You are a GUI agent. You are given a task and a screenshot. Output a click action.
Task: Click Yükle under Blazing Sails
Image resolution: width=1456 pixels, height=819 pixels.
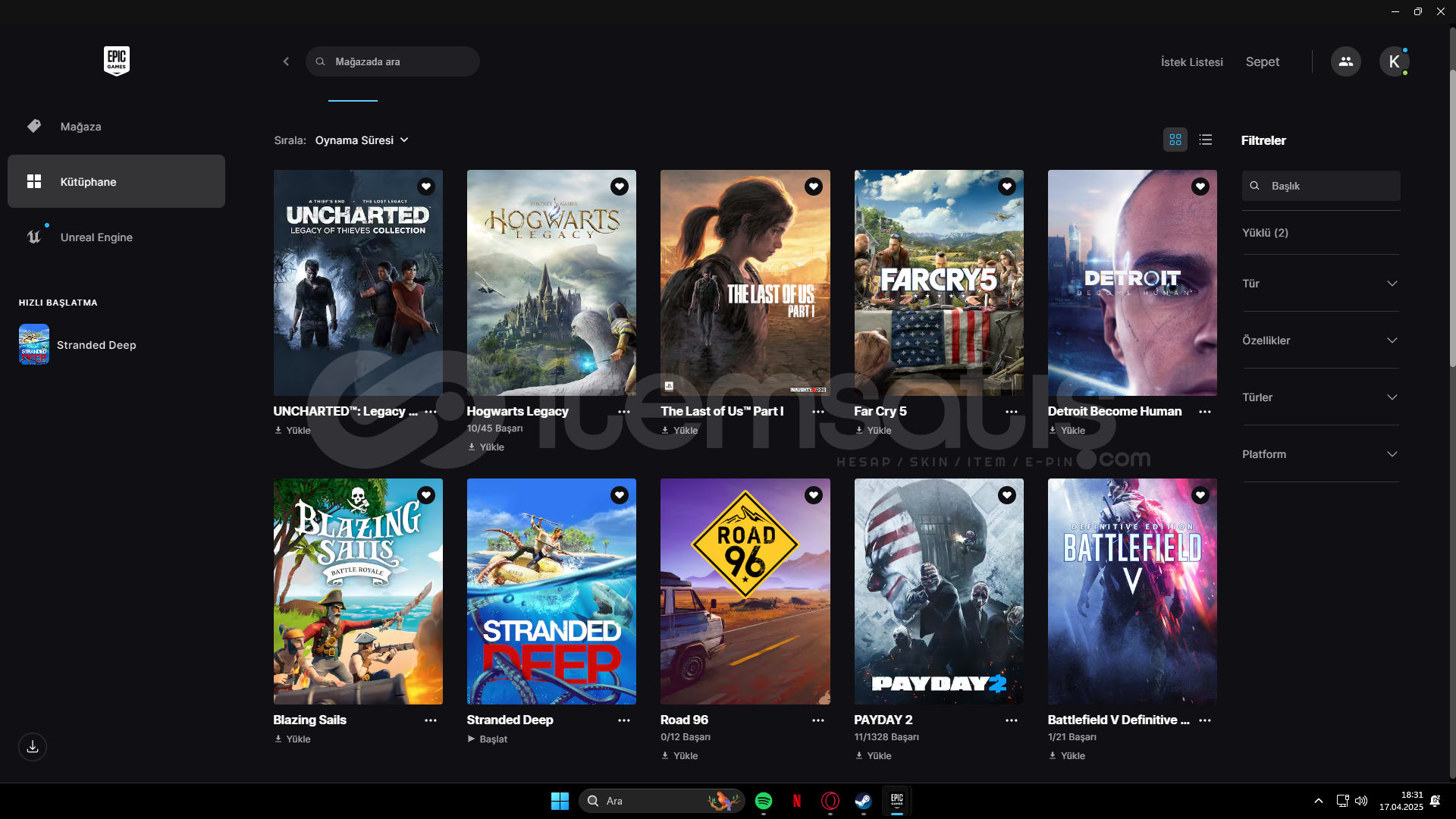coord(293,739)
